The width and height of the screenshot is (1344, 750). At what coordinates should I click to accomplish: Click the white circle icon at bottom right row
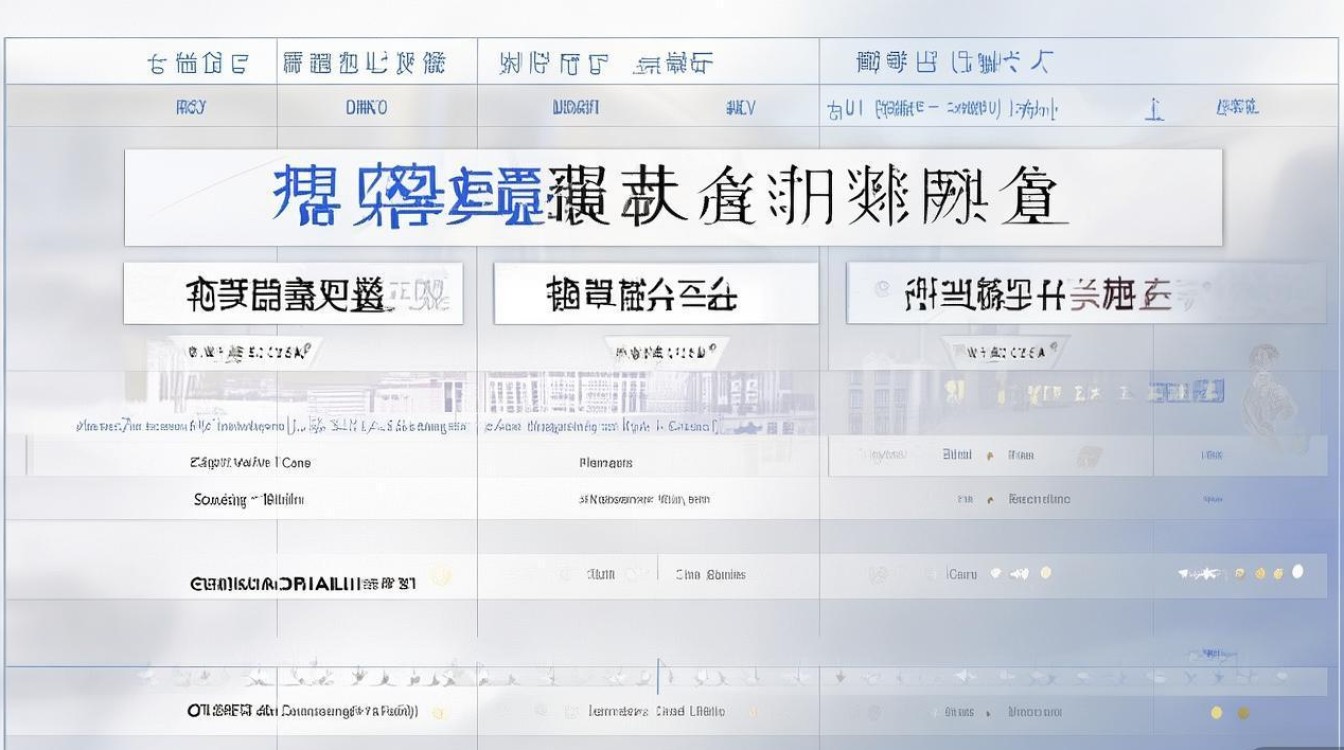[1297, 571]
